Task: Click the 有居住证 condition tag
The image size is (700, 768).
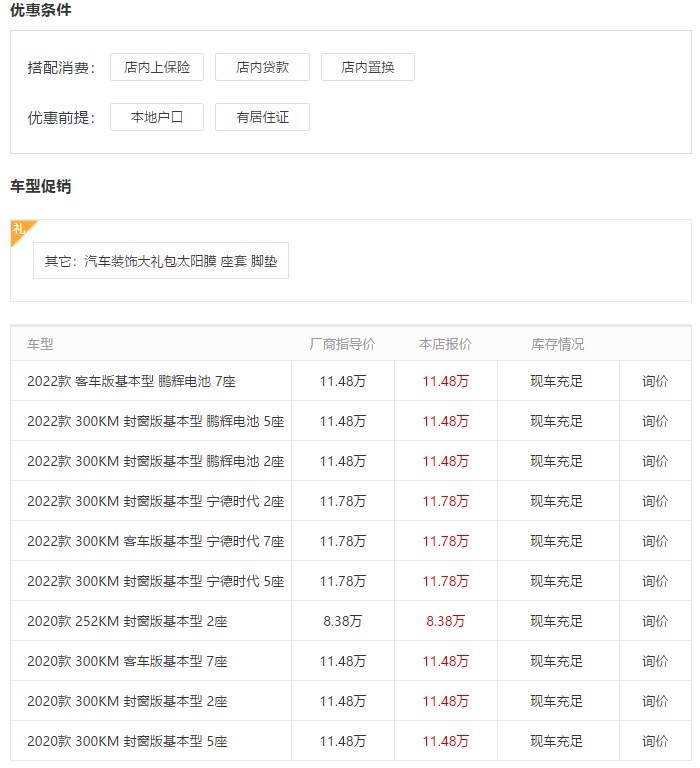Action: tap(262, 117)
